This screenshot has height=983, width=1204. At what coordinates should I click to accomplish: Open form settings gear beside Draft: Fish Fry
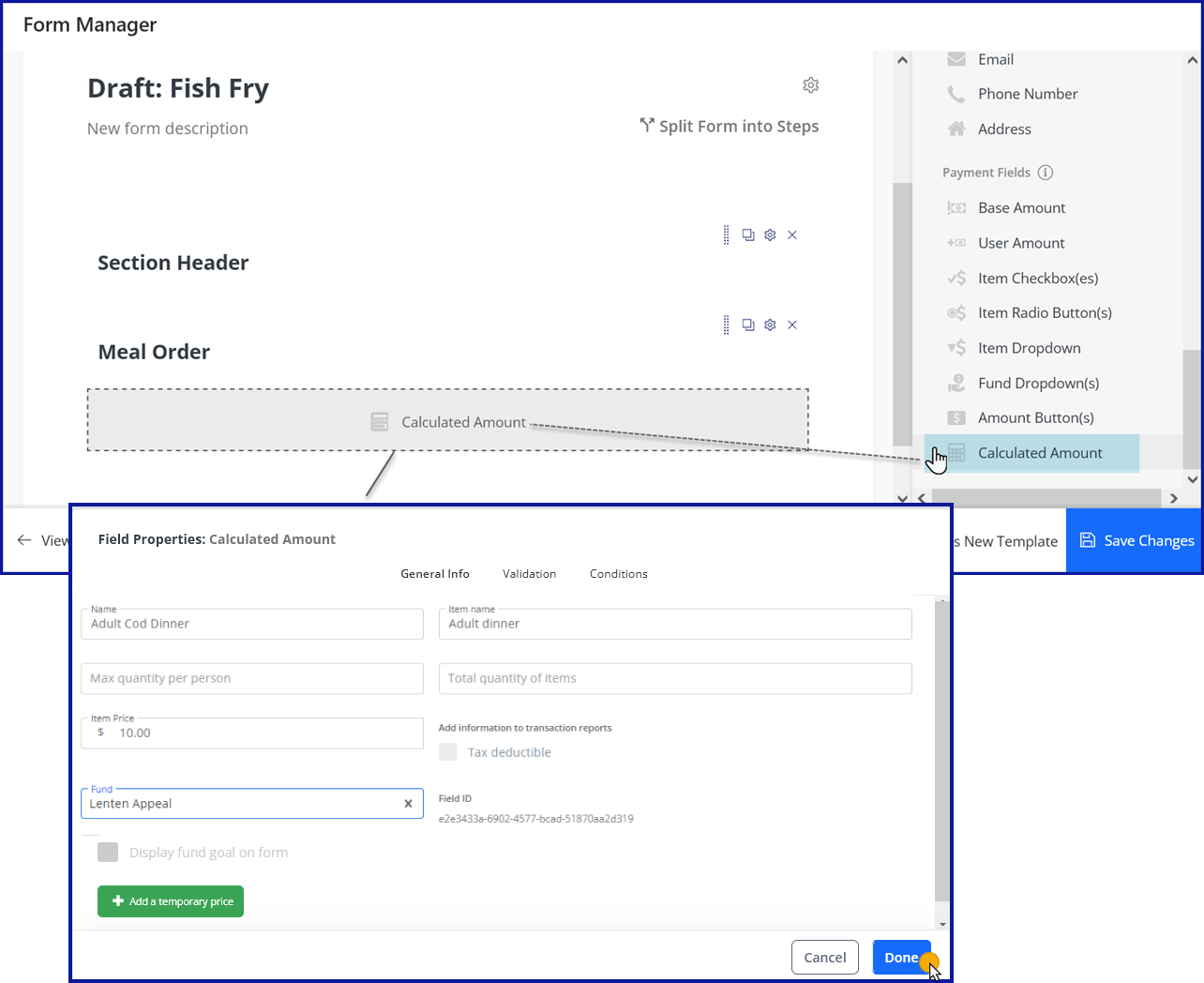[x=810, y=85]
